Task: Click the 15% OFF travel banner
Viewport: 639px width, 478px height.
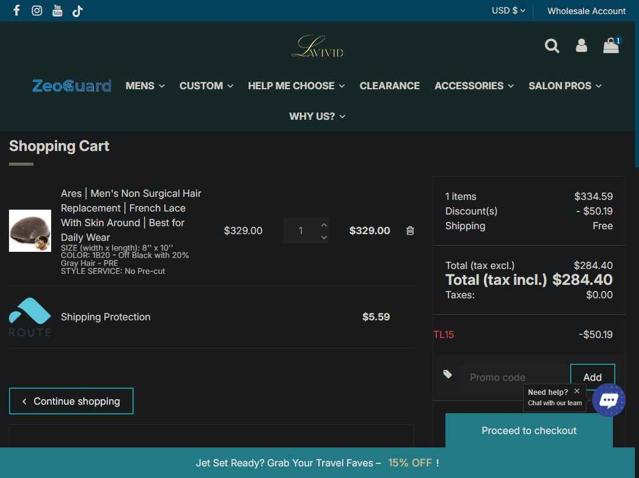Action: (x=317, y=463)
